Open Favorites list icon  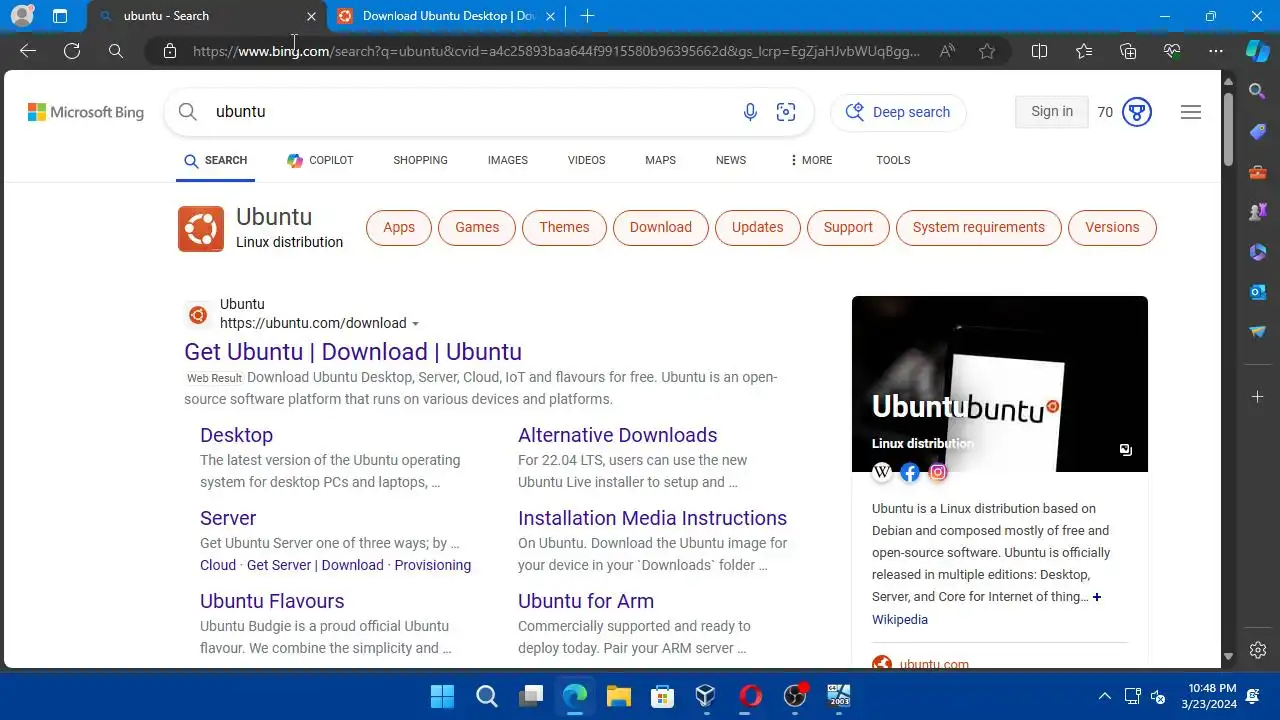[1084, 51]
